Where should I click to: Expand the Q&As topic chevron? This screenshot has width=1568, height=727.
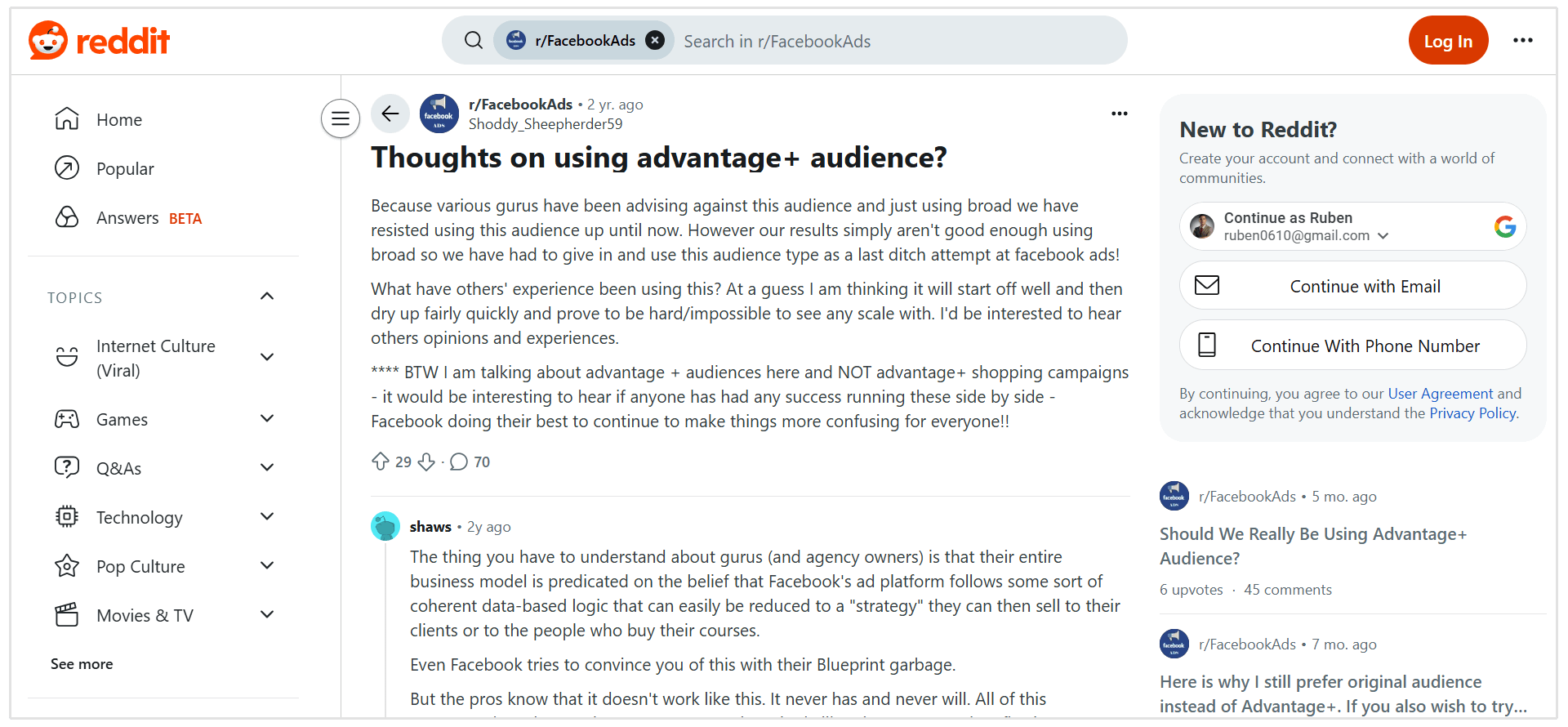pos(266,467)
